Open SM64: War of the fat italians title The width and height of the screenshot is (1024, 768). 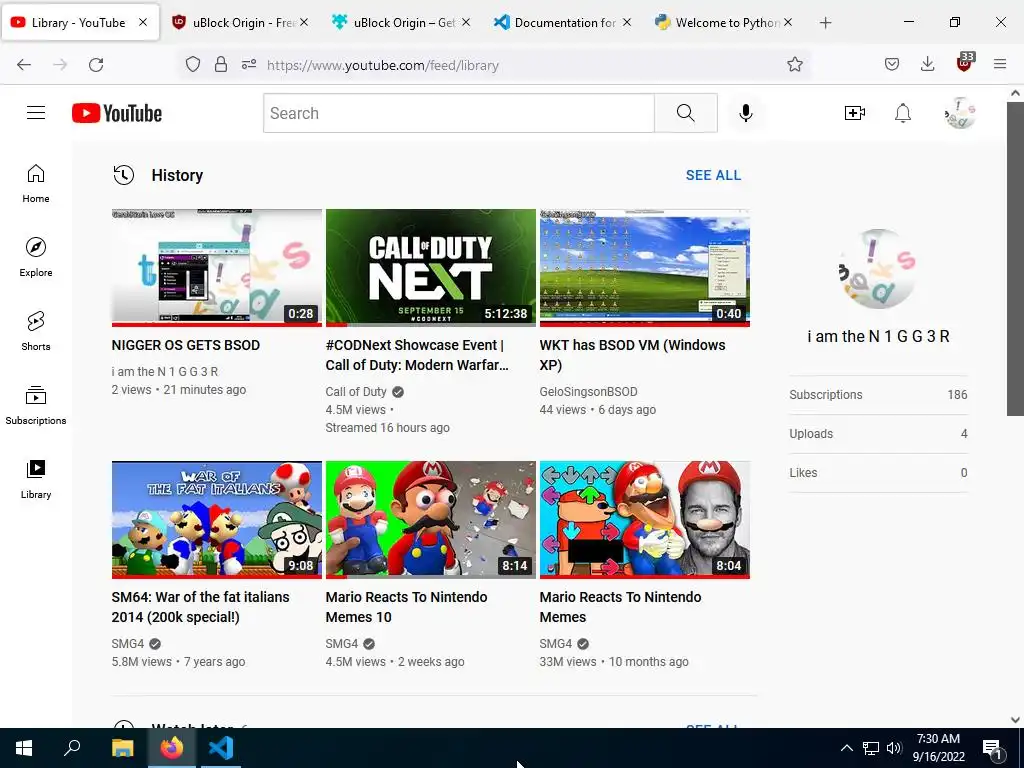click(x=200, y=607)
